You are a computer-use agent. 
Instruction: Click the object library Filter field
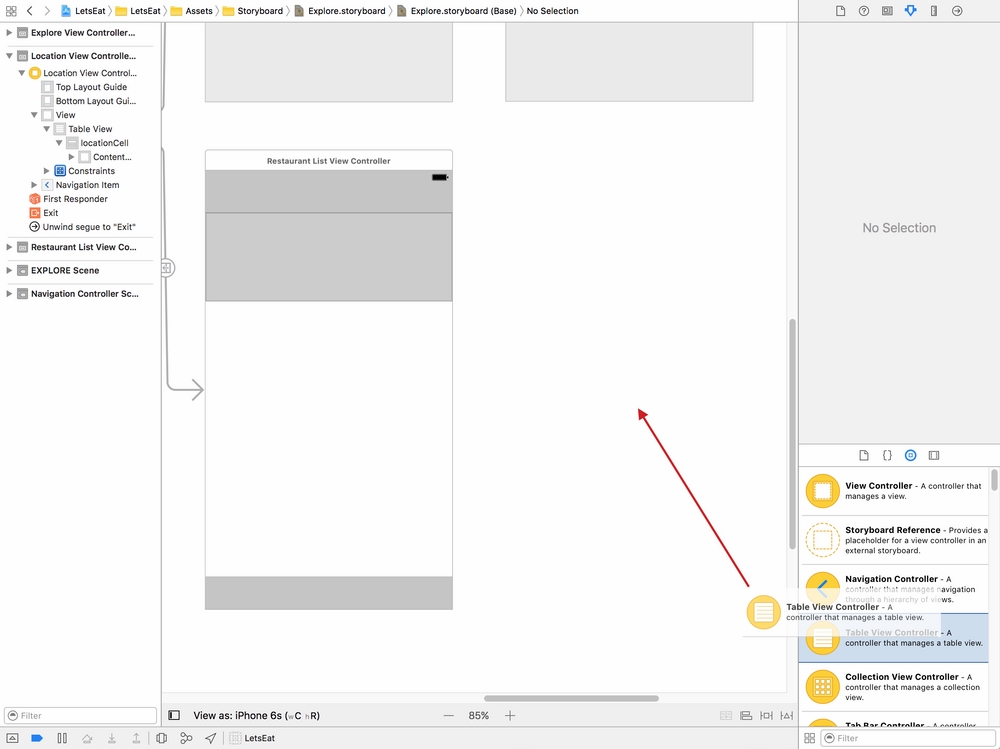(909, 738)
